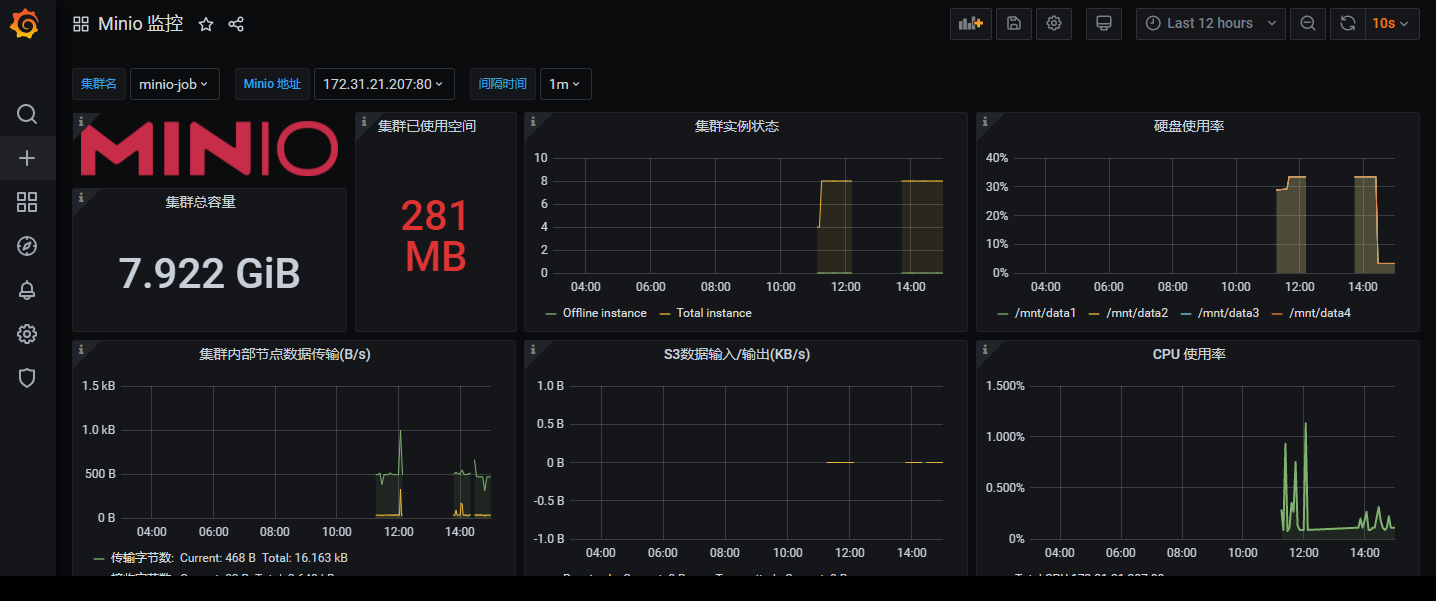Save the dashboard using the save icon
The image size is (1436, 601).
[1013, 23]
